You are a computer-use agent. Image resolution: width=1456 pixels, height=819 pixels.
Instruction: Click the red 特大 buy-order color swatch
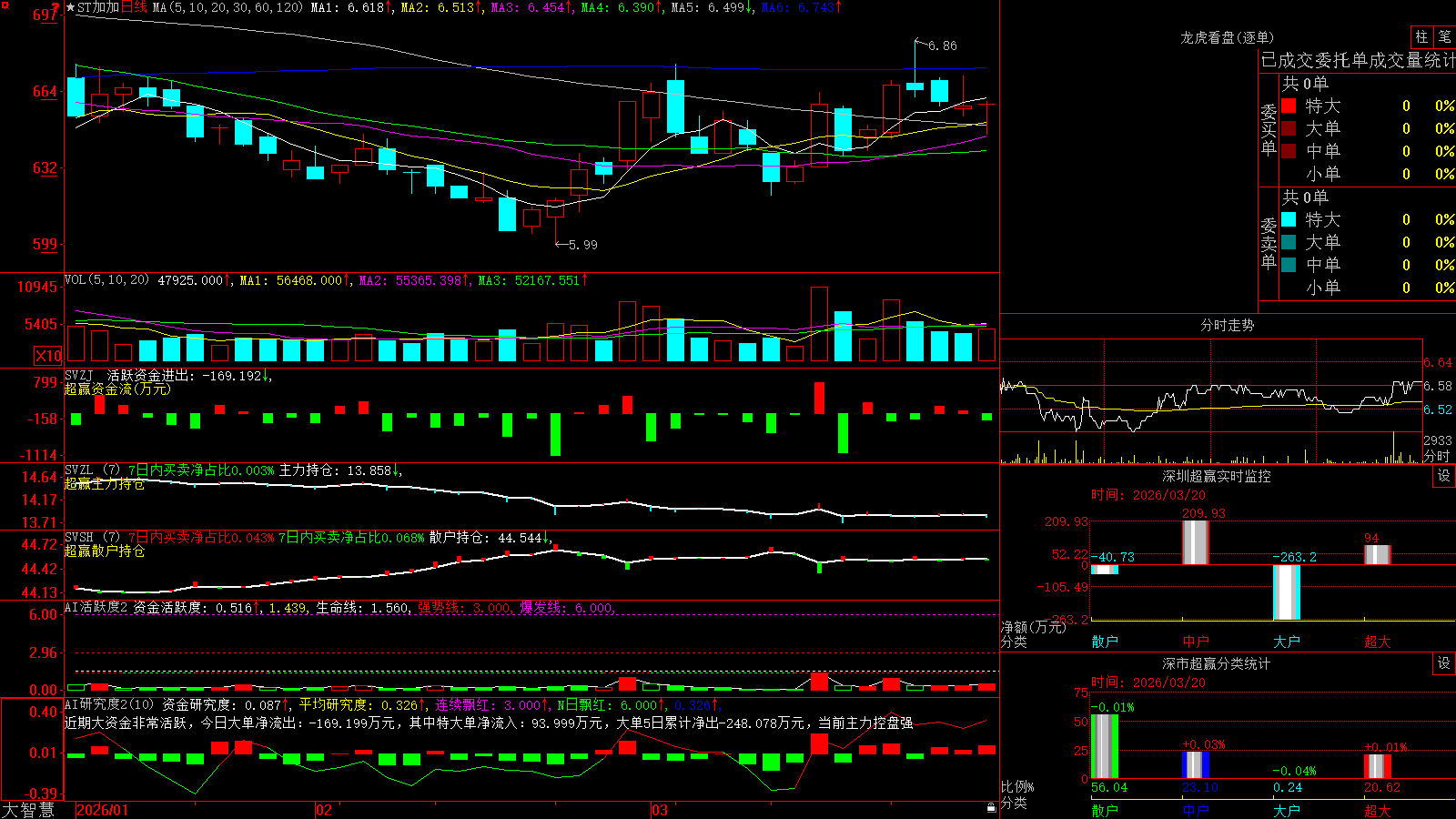click(1289, 106)
